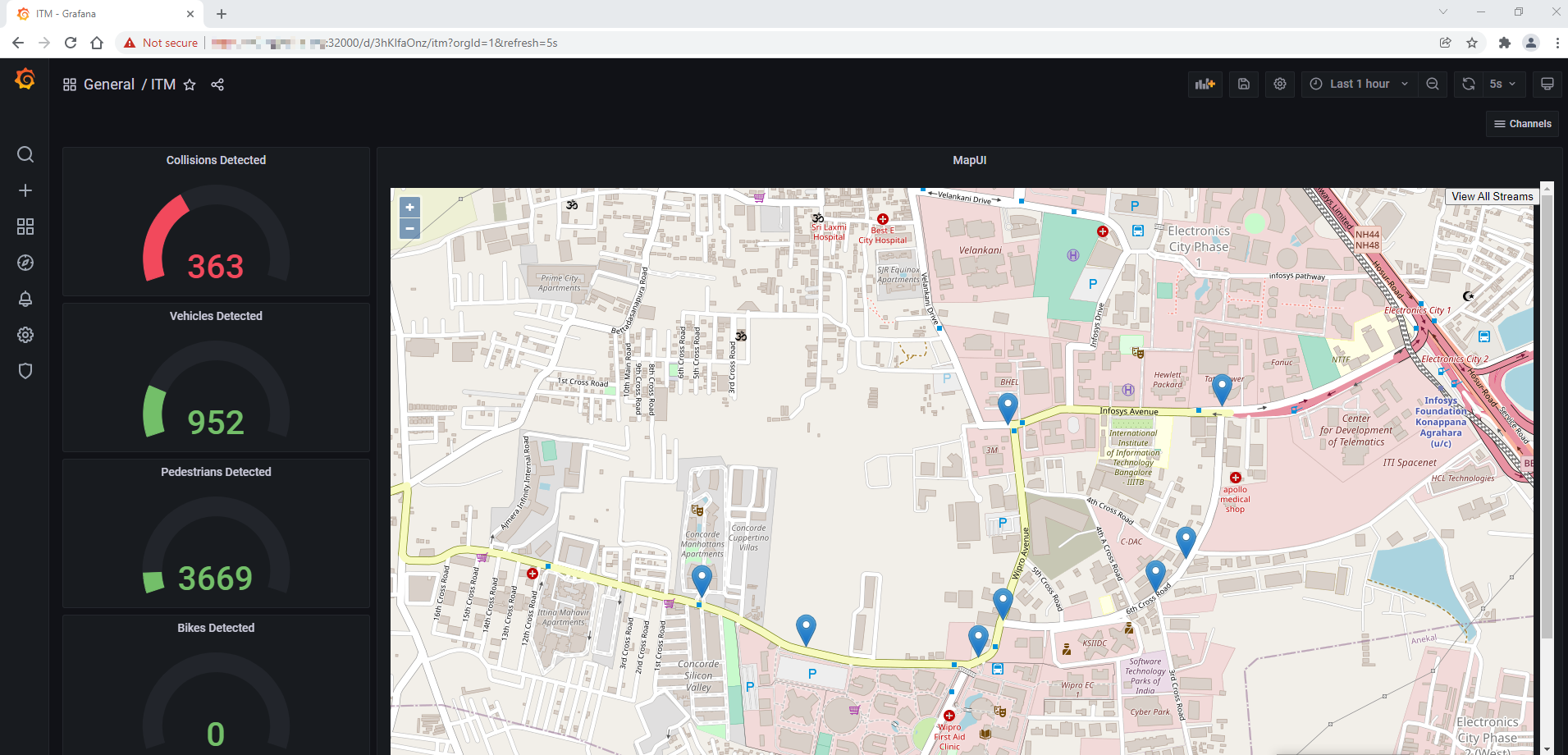The width and height of the screenshot is (1568, 755).
Task: Click the View All Streams button
Action: [x=1492, y=196]
